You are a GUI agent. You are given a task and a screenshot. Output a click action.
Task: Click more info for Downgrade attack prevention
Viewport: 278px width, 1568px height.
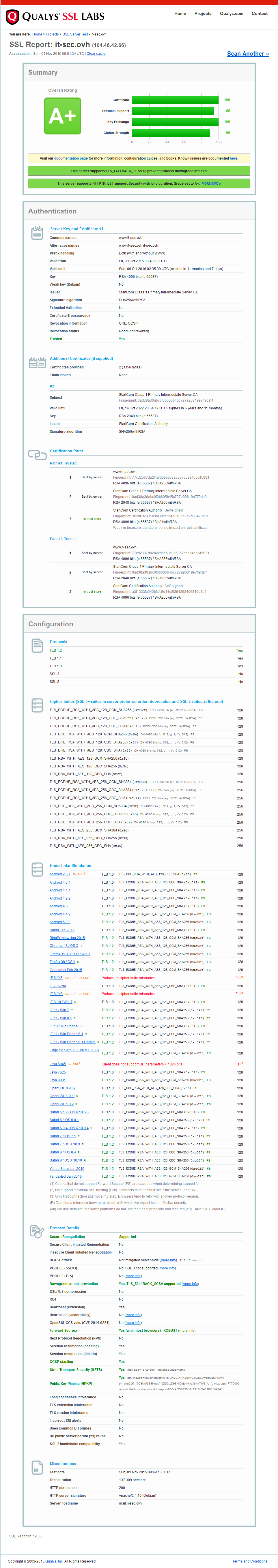coord(190,1284)
